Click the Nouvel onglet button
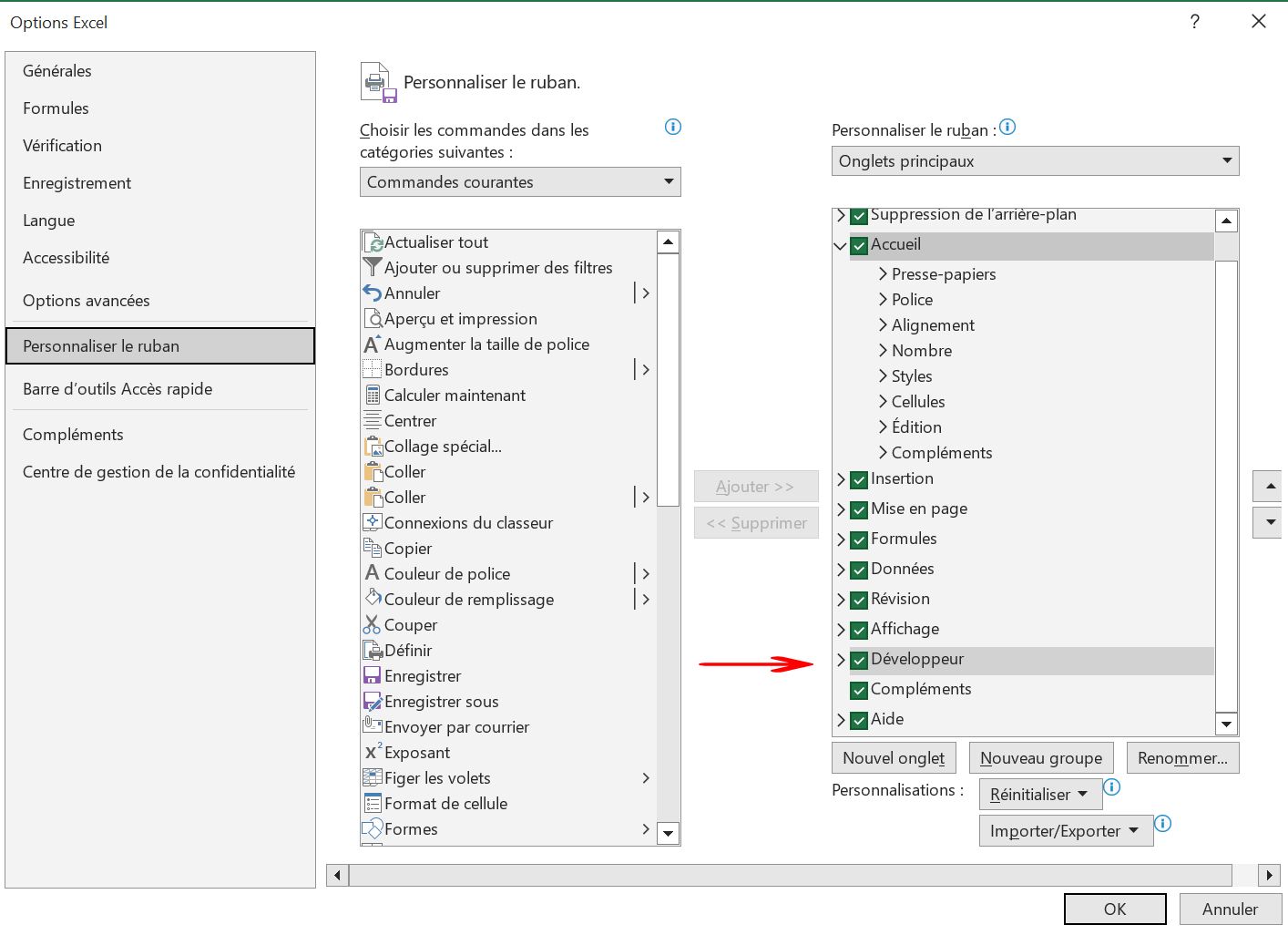The height and width of the screenshot is (935, 1288). 893,757
